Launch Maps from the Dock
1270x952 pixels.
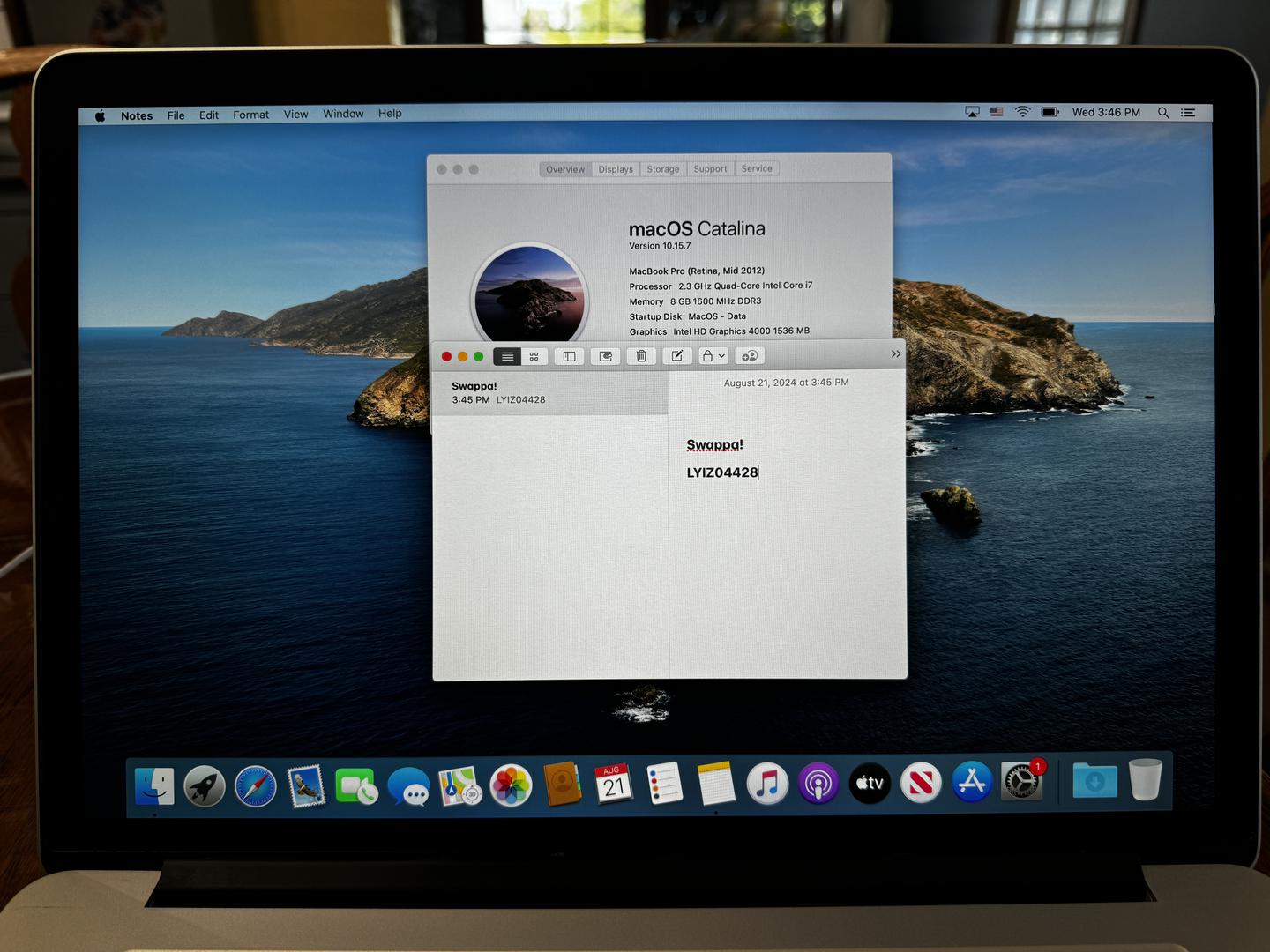click(459, 785)
